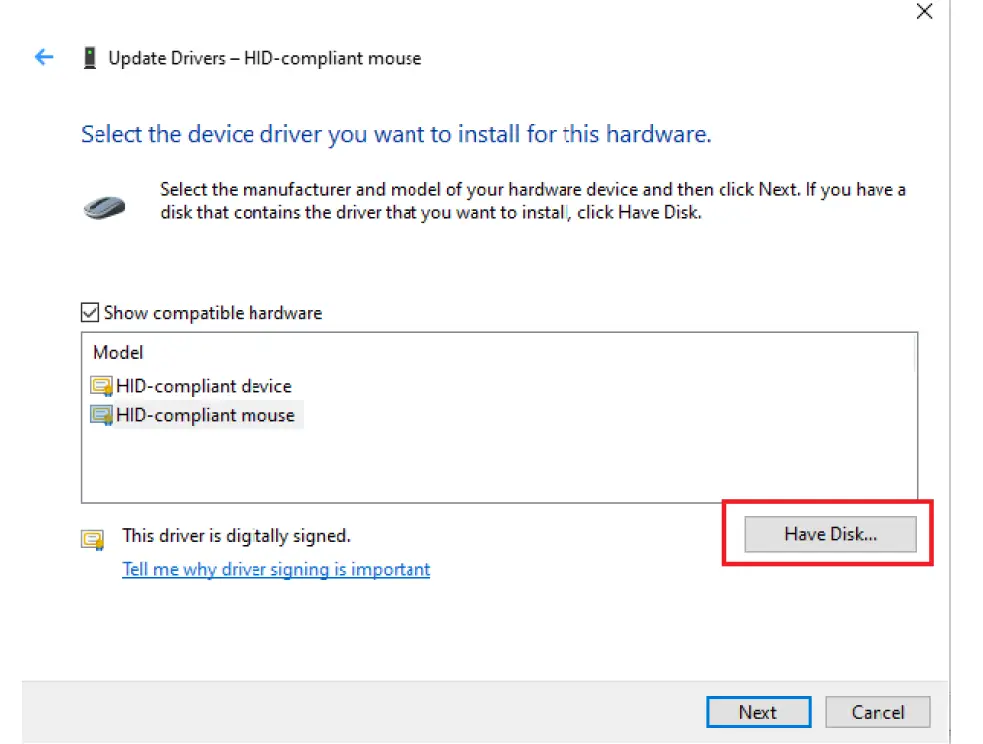Toggle the Show compatible hardware checkbox
This screenshot has width=983, height=744.
click(x=89, y=312)
